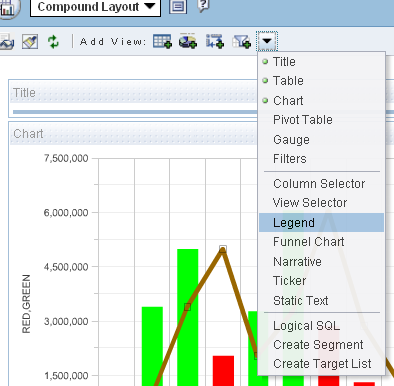This screenshot has width=394, height=386.
Task: Select Create Segment menu entry
Action: click(321, 345)
